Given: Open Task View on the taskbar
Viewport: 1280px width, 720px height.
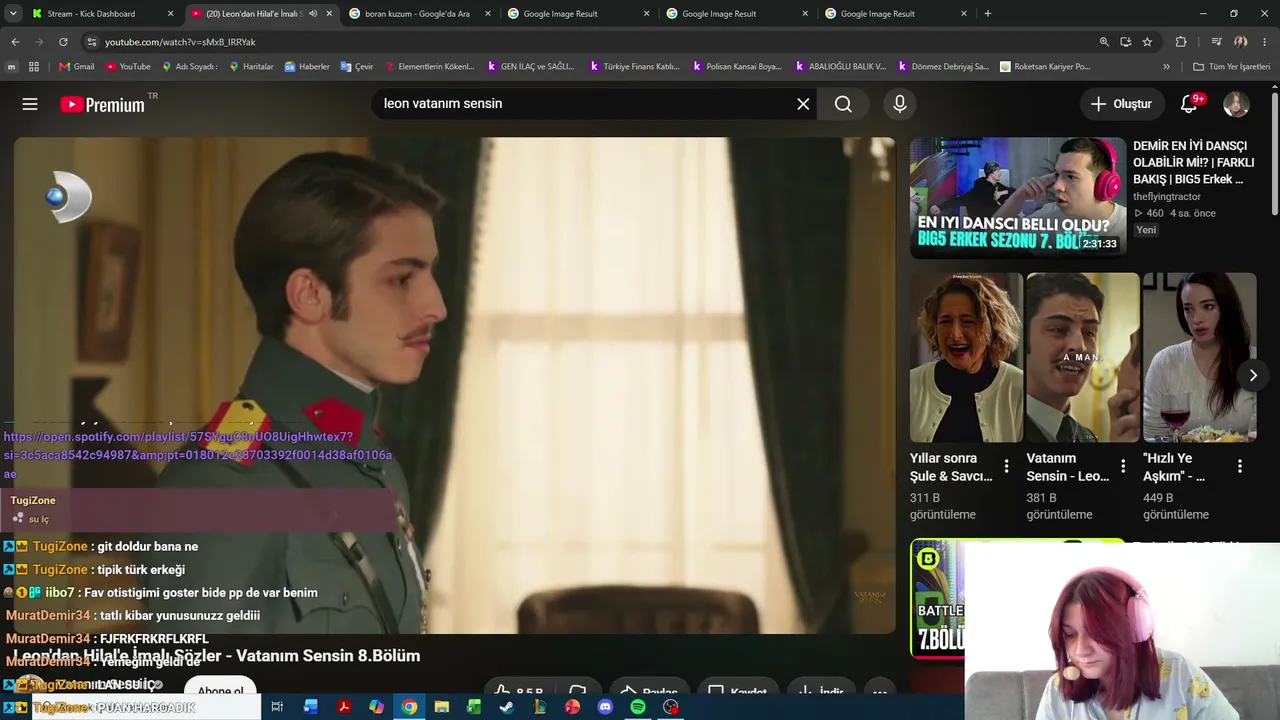Looking at the screenshot, I should tap(277, 707).
